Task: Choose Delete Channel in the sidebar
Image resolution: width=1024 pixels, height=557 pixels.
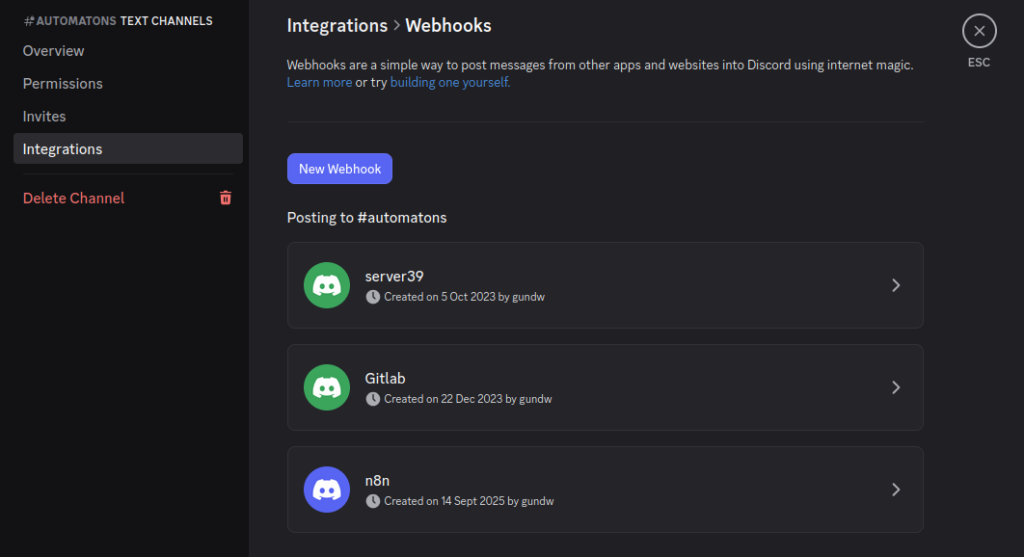Action: click(74, 198)
